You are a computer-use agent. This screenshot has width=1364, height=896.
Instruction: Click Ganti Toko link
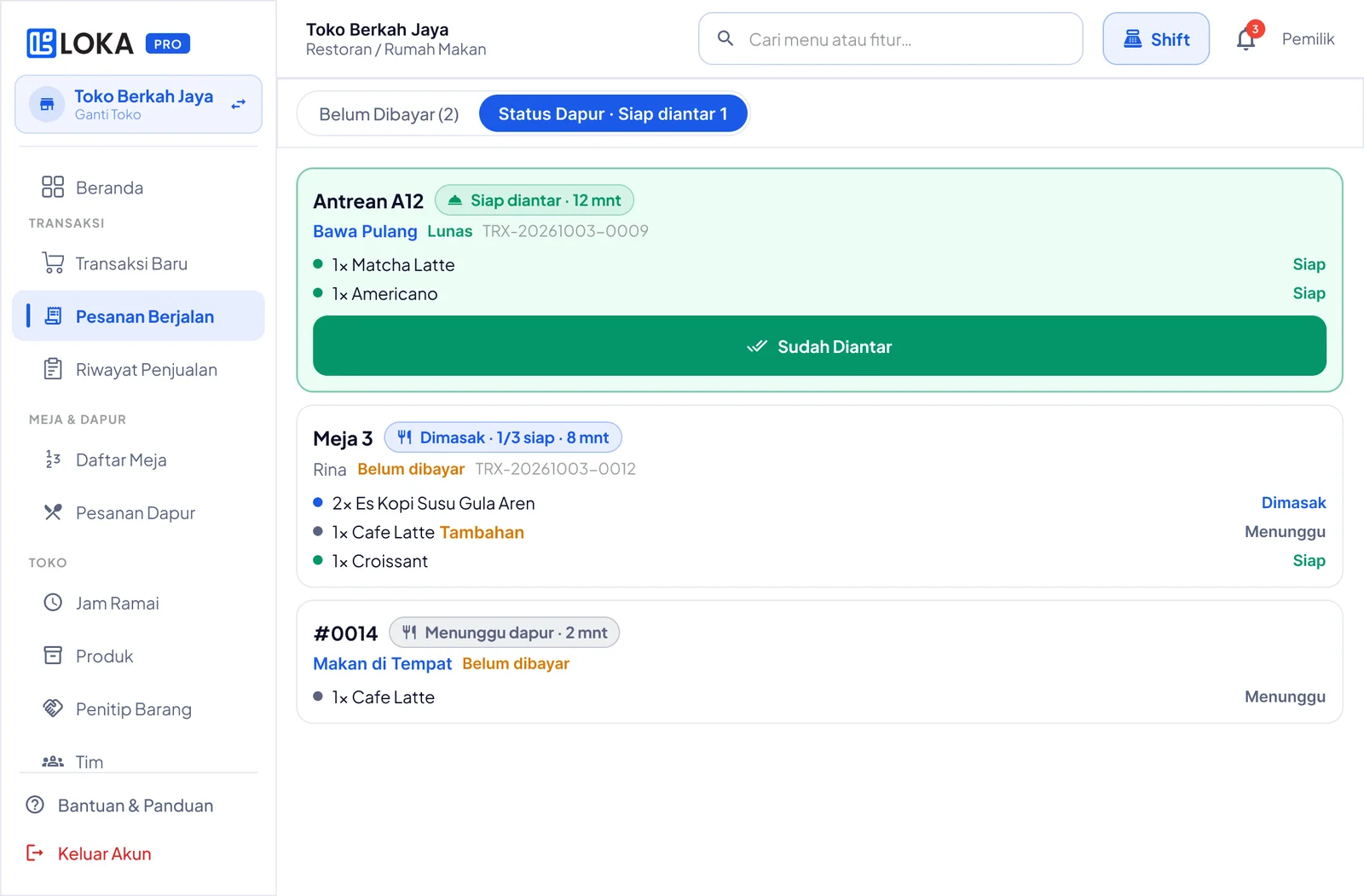point(107,115)
